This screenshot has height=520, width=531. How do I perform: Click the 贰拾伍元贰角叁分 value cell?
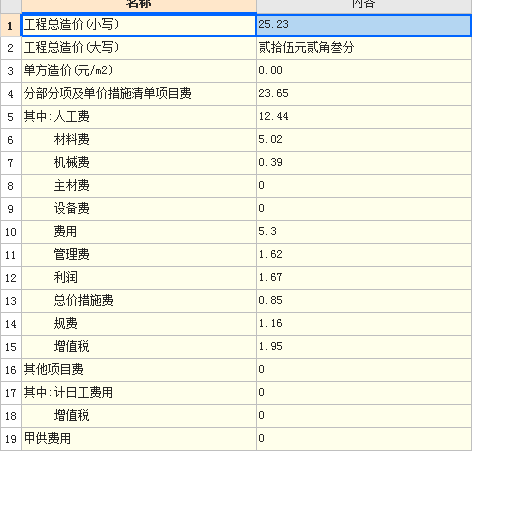click(364, 48)
